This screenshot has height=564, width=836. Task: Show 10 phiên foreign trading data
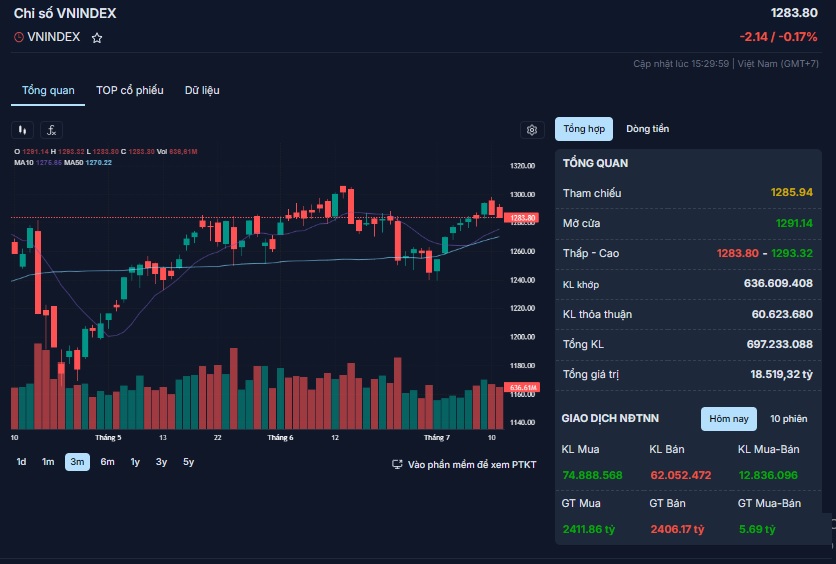pyautogui.click(x=788, y=418)
